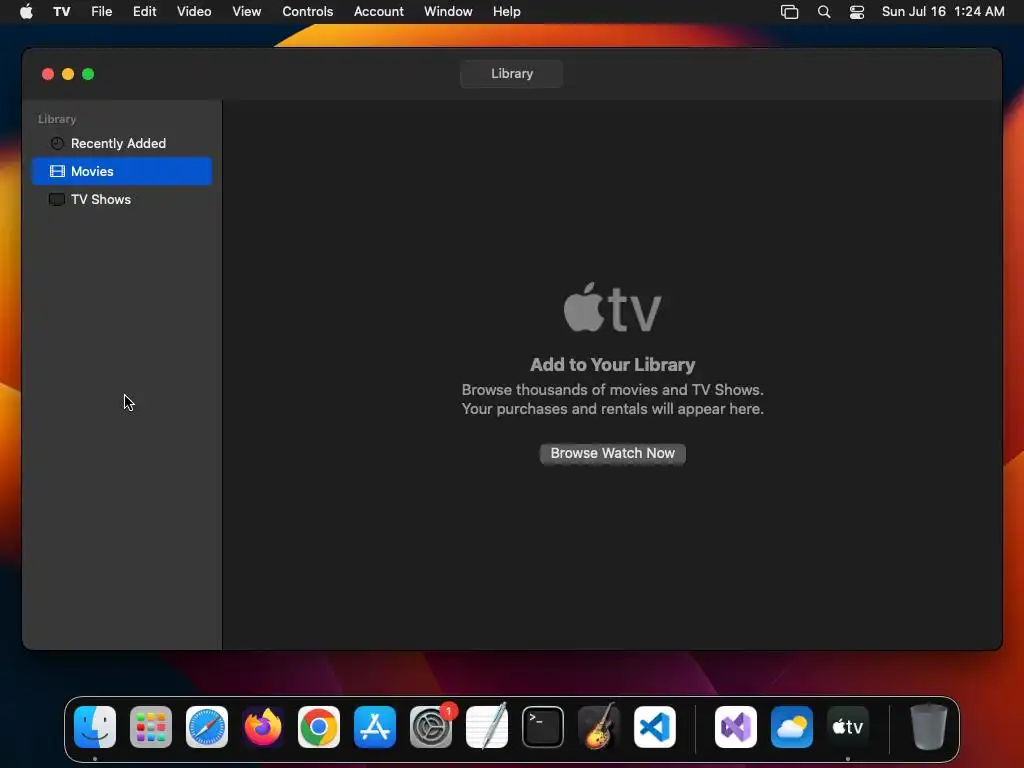Screen dimensions: 1024x768
Task: Open Spotlight search in menu bar
Action: pos(824,12)
